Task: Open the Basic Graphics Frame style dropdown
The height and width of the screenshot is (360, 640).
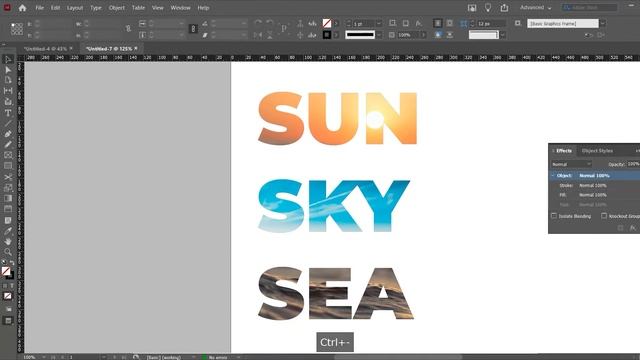Action: point(603,24)
